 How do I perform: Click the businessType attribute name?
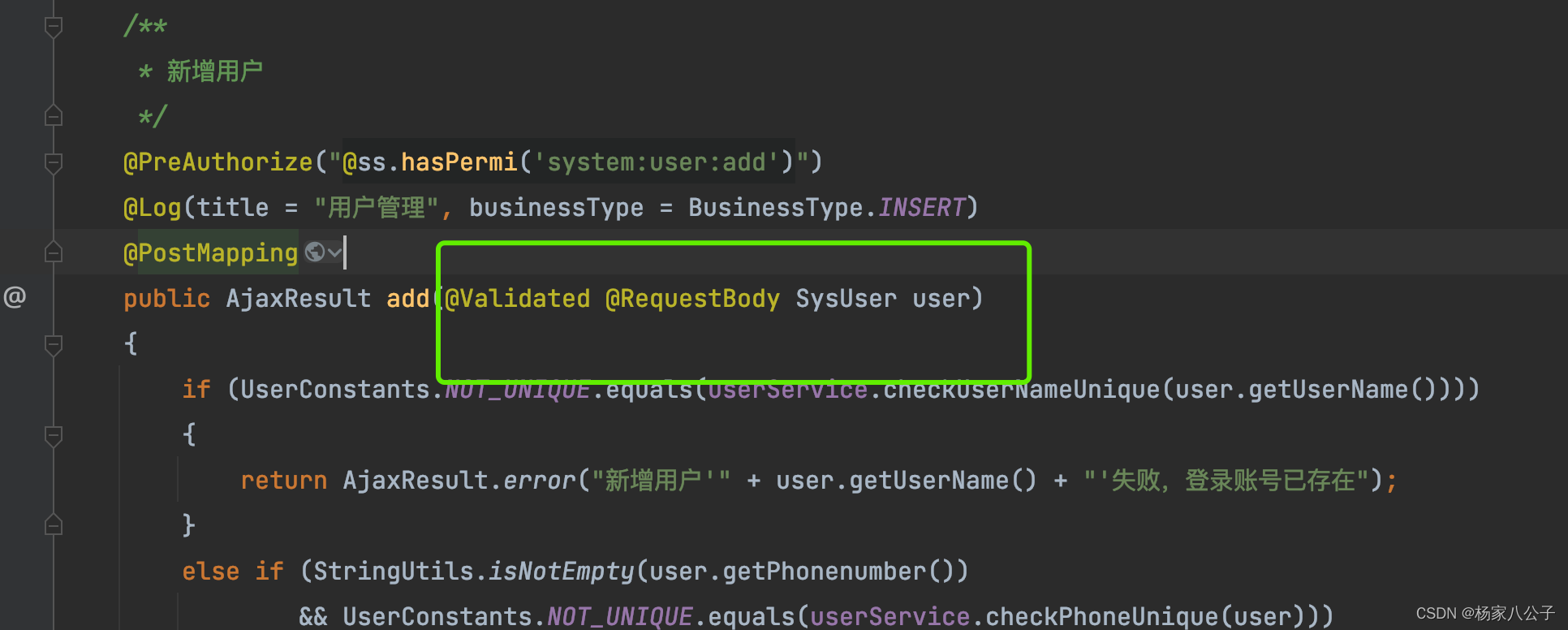tap(557, 208)
